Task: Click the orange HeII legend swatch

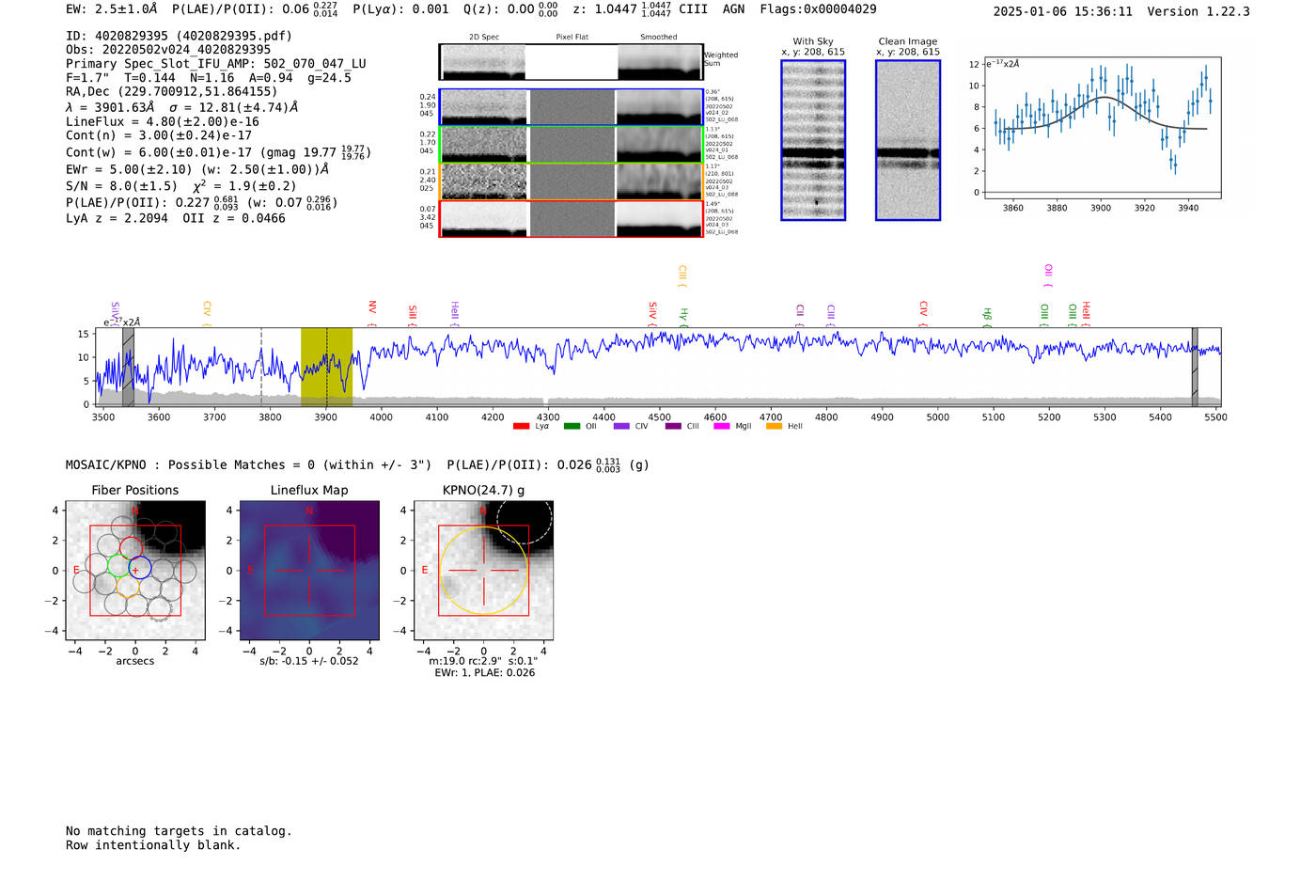Action: click(x=774, y=427)
